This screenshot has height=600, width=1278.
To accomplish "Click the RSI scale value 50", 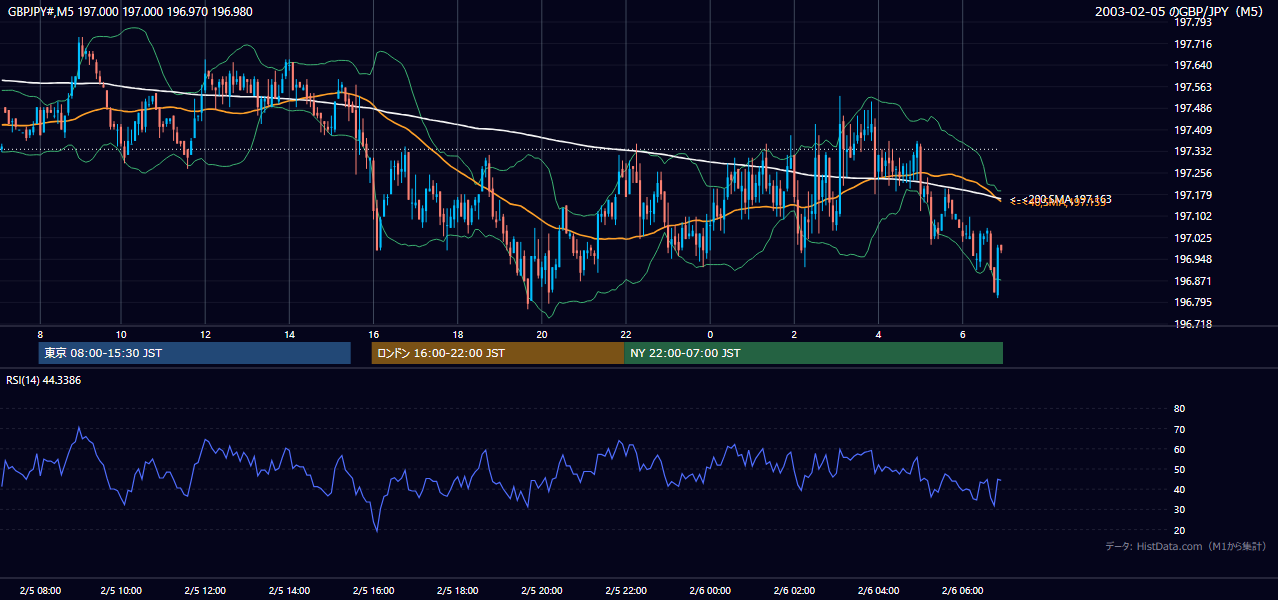I will [x=1179, y=469].
